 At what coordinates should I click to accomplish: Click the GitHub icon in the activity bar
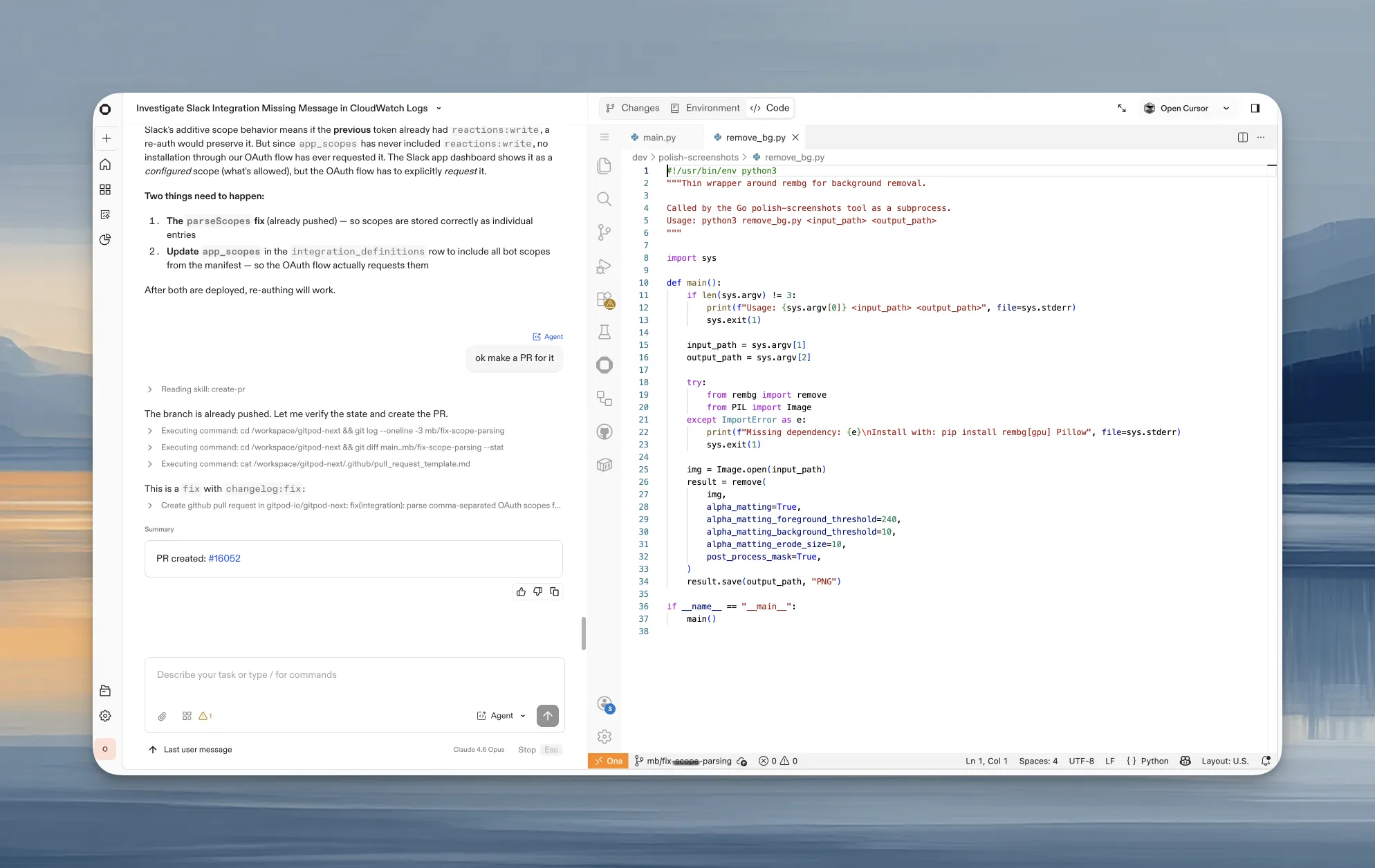(605, 432)
